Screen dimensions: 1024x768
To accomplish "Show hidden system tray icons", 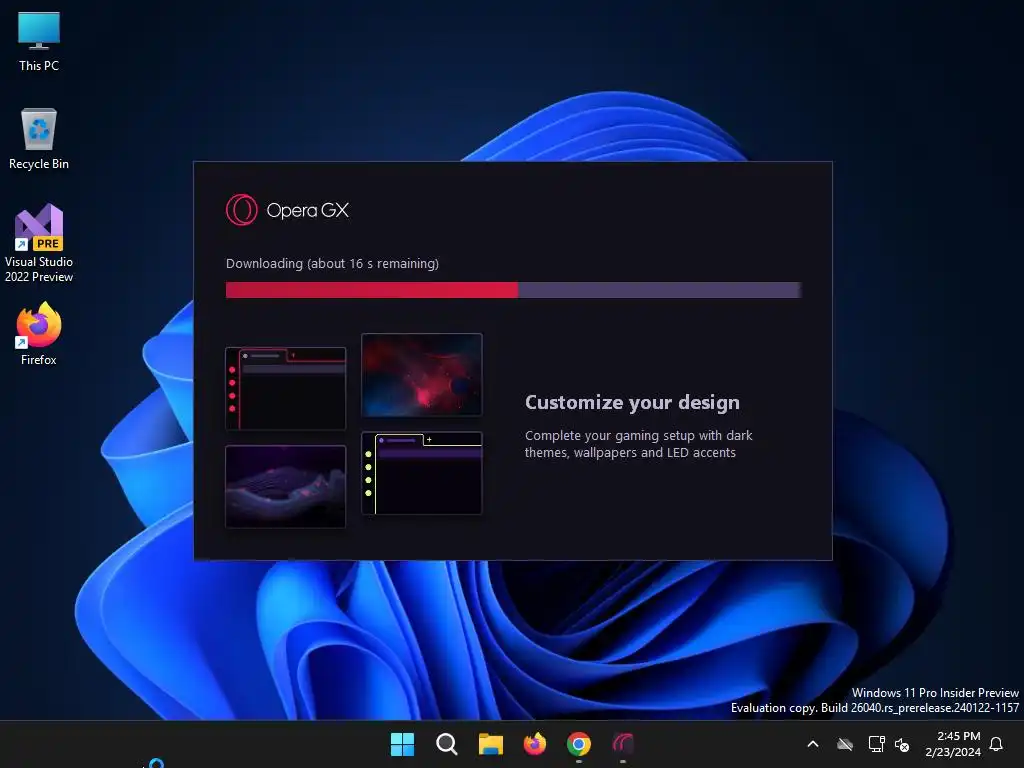I will click(813, 744).
